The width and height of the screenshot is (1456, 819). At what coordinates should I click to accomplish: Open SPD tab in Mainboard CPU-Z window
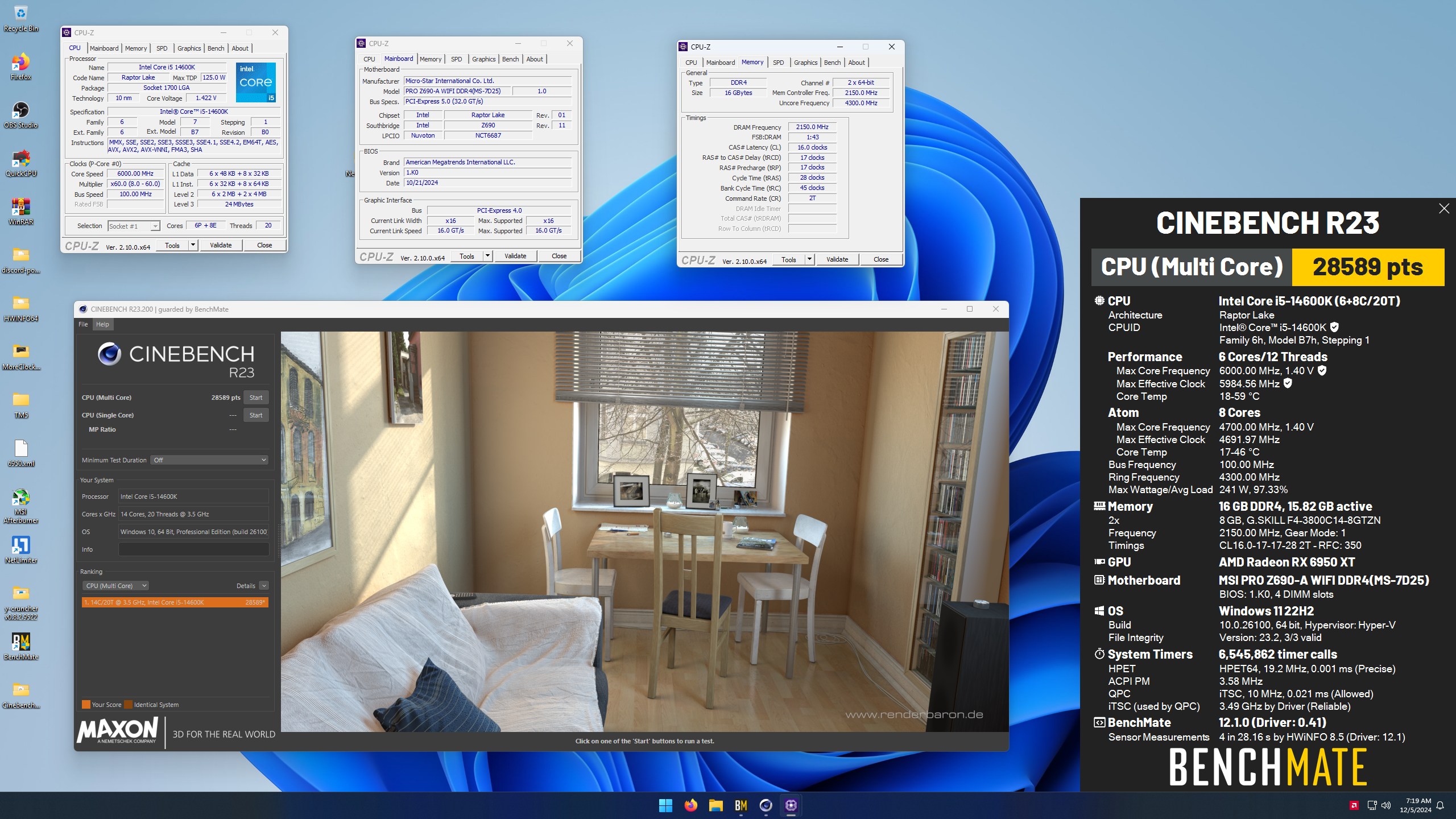[456, 59]
